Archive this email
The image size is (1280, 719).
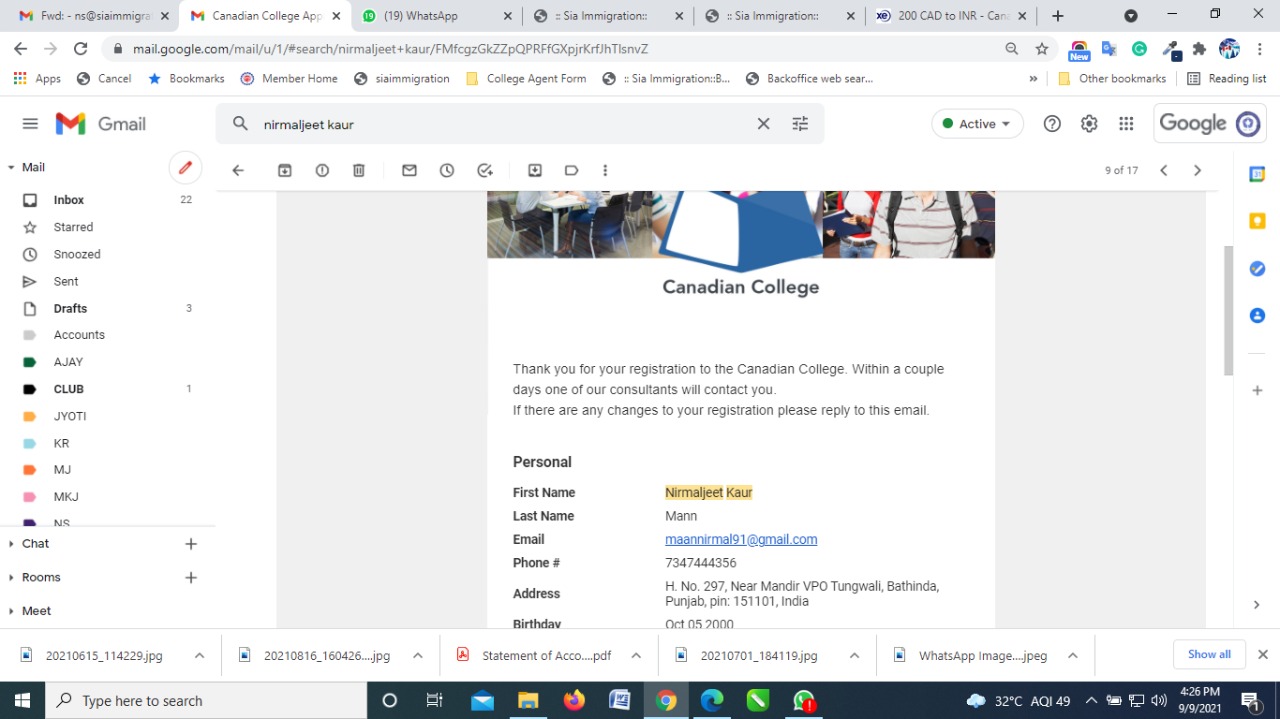click(285, 171)
